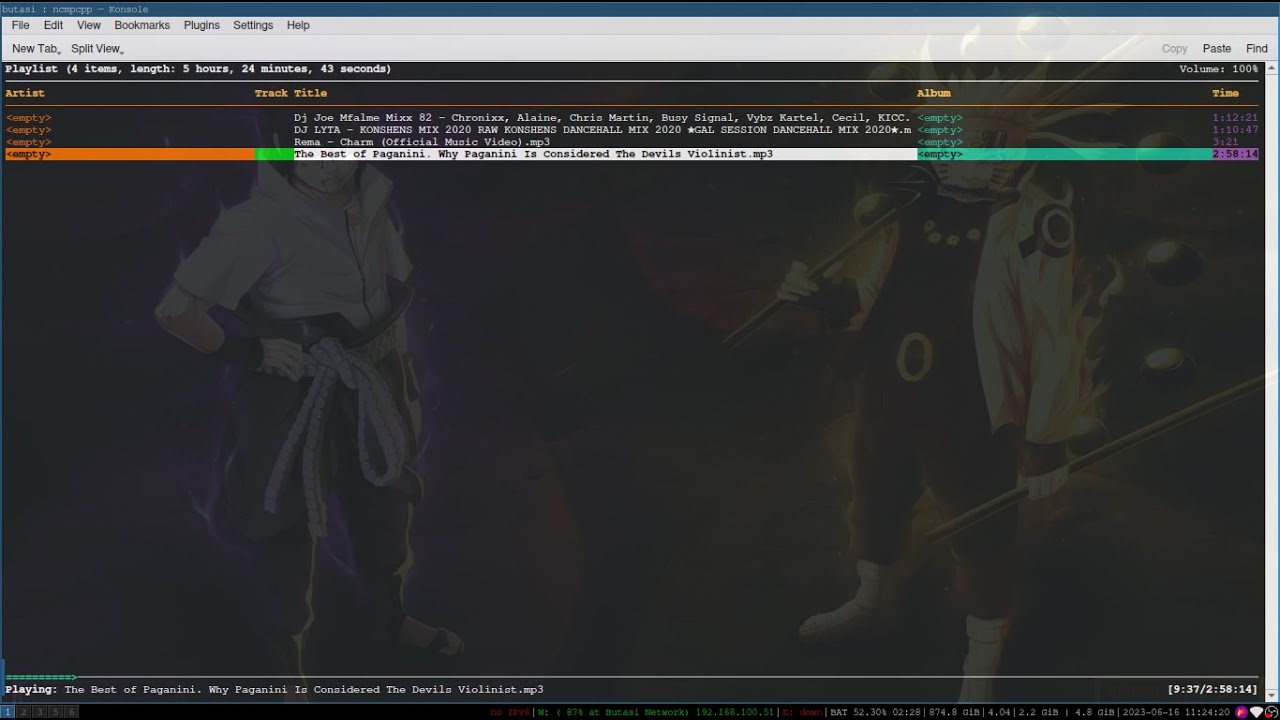This screenshot has height=720, width=1280.
Task: Click the ncmpcpp playback progress bar
Action: (632, 677)
